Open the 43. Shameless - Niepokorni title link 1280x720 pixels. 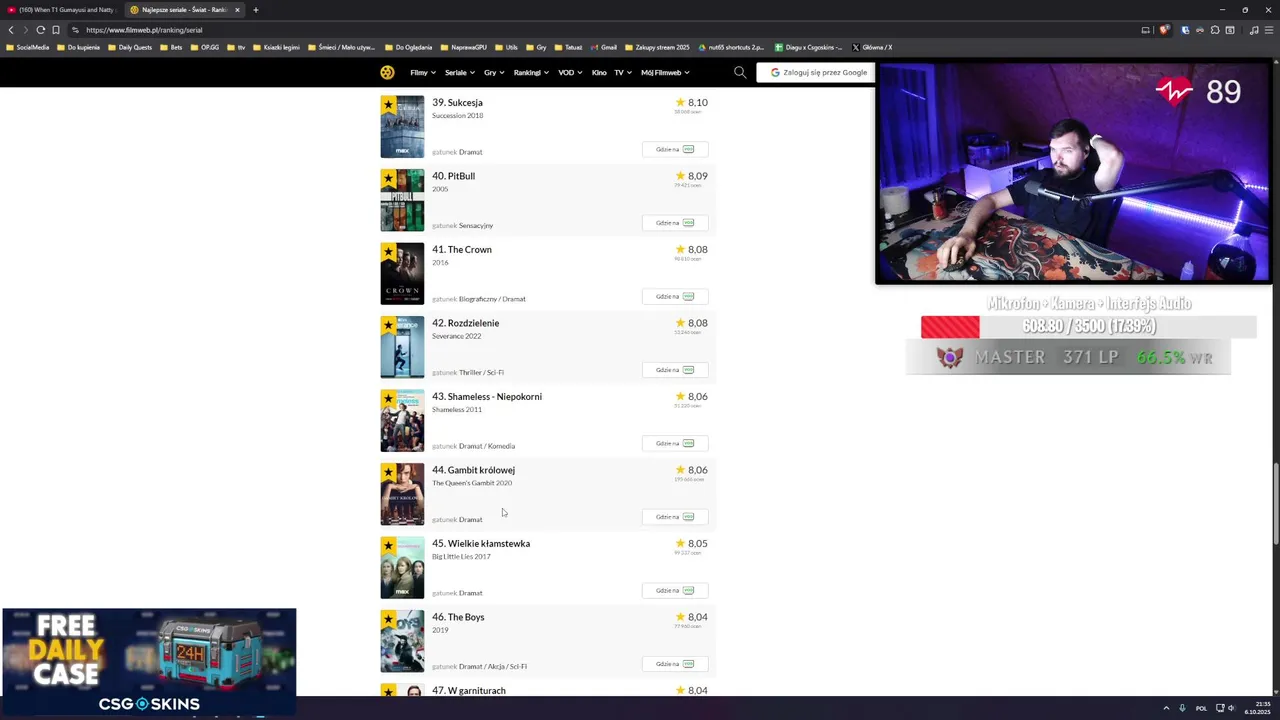(x=487, y=396)
